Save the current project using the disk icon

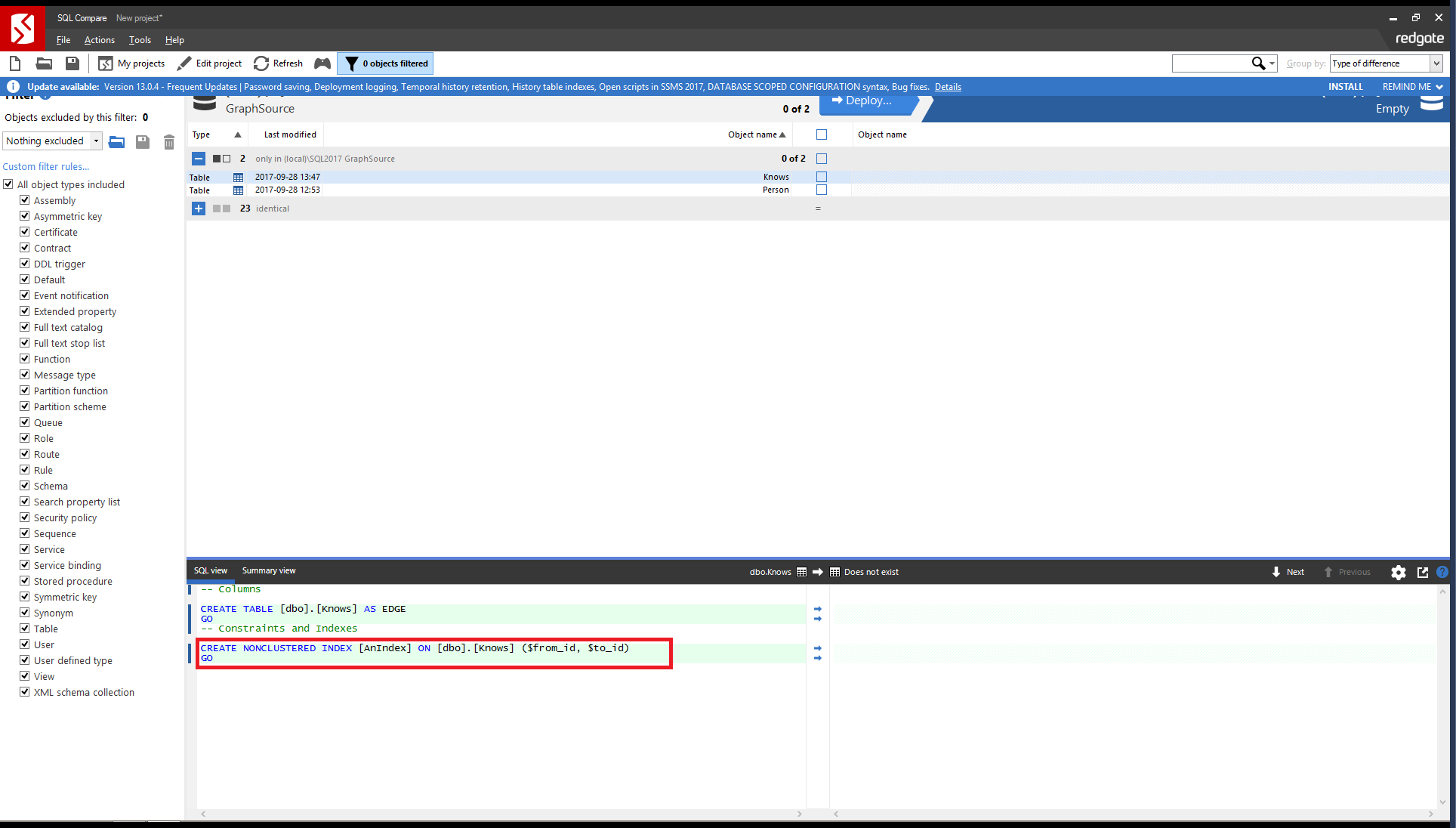point(71,63)
